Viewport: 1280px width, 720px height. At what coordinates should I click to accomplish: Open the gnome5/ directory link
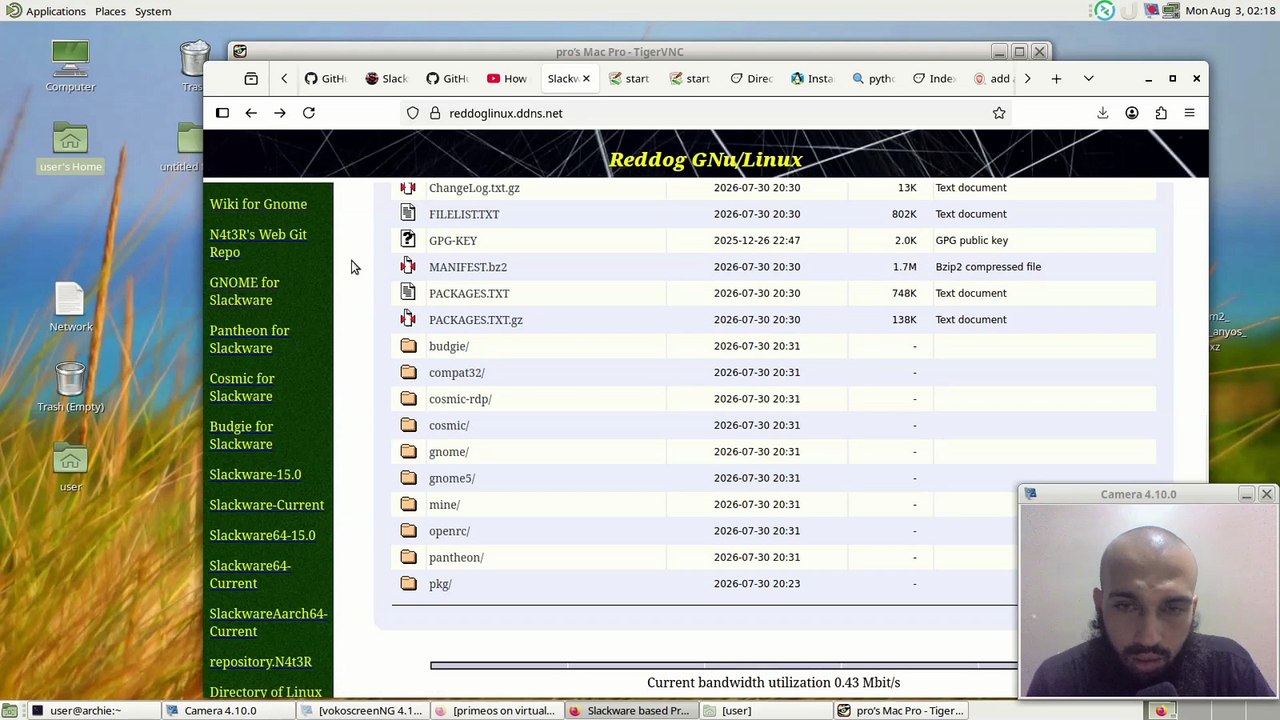452,478
